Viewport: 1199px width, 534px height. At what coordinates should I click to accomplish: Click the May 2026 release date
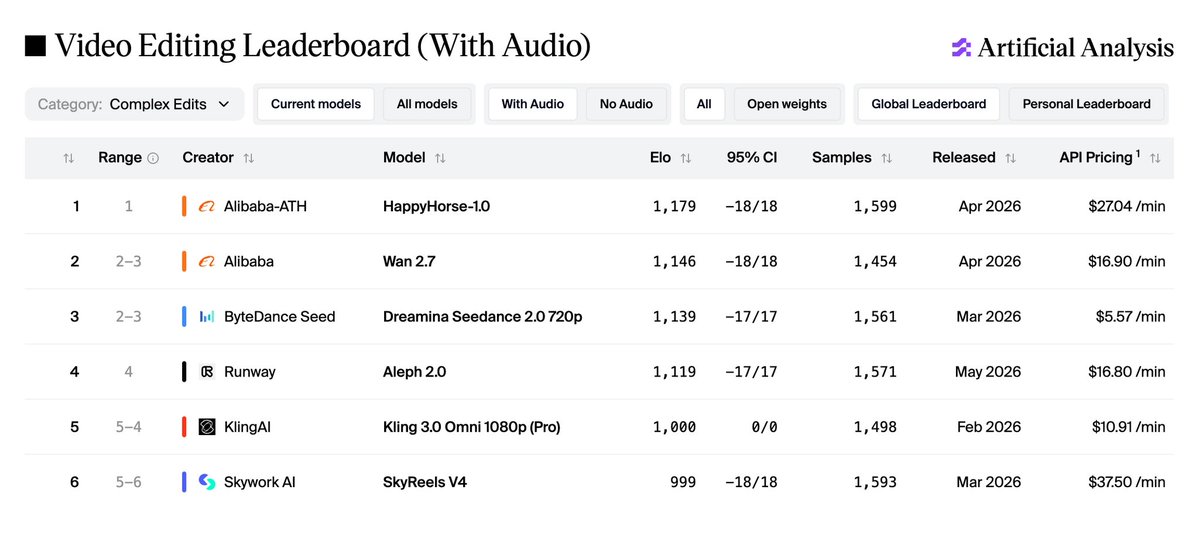point(988,372)
